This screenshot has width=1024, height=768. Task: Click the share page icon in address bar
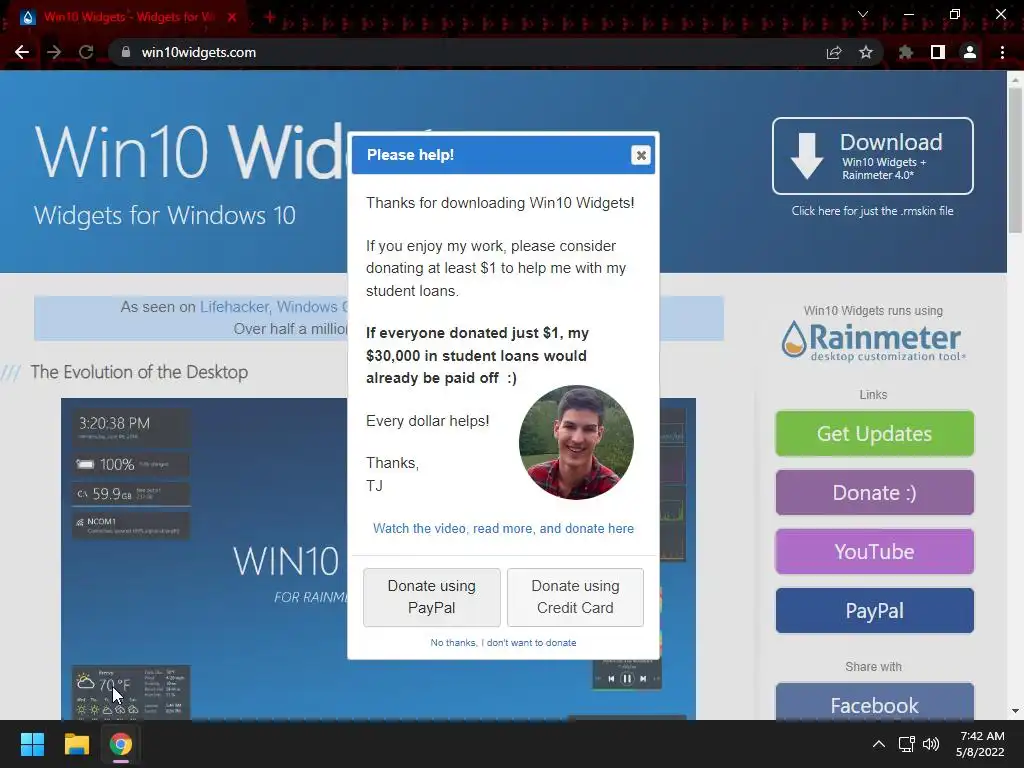(834, 52)
